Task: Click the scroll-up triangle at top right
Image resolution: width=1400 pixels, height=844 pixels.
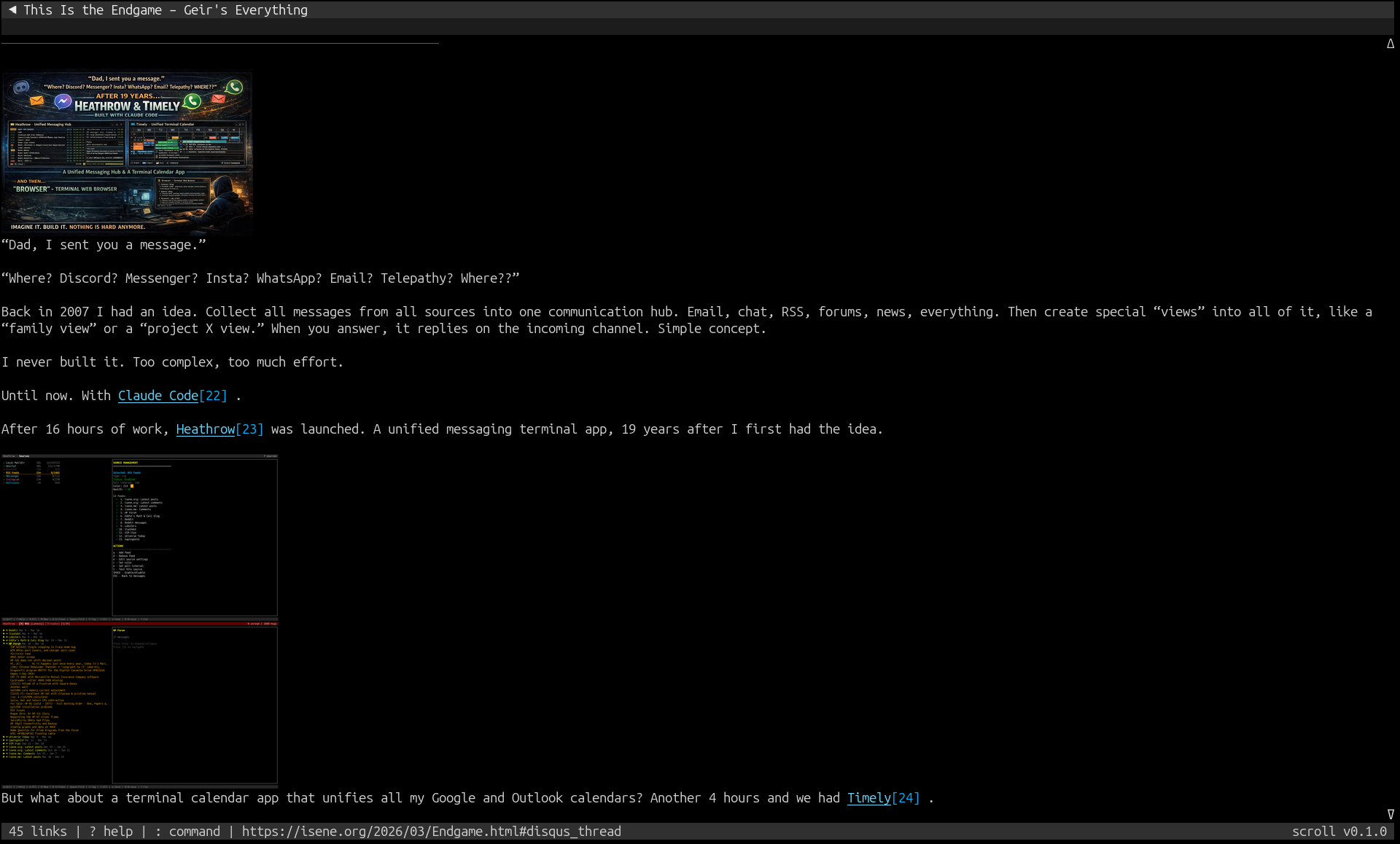Action: 1391,44
